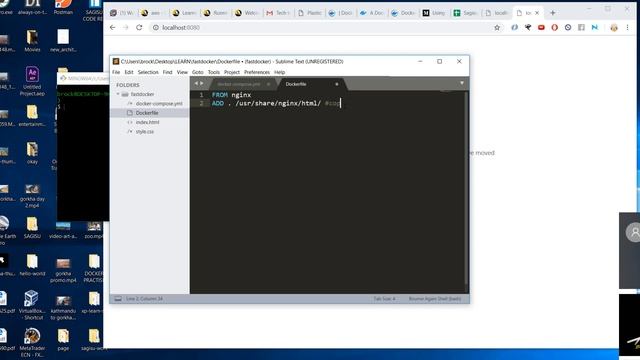The height and width of the screenshot is (360, 640).
Task: Click the Sublime editor vertical scrollbar
Action: tap(466, 188)
